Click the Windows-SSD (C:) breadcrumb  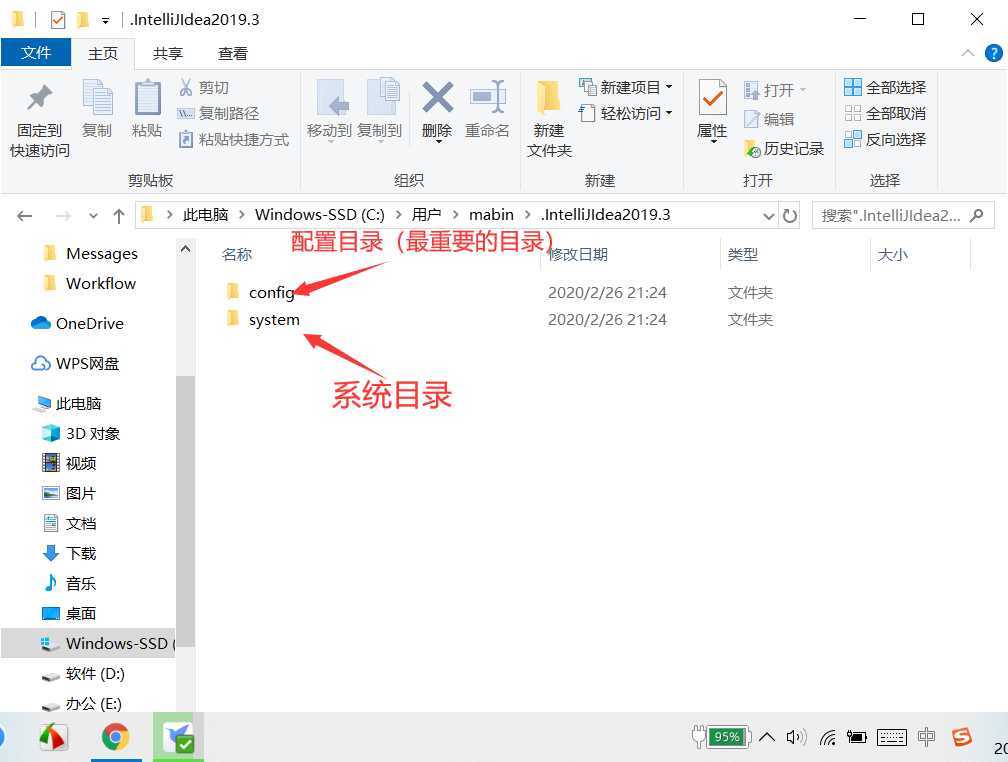point(320,215)
